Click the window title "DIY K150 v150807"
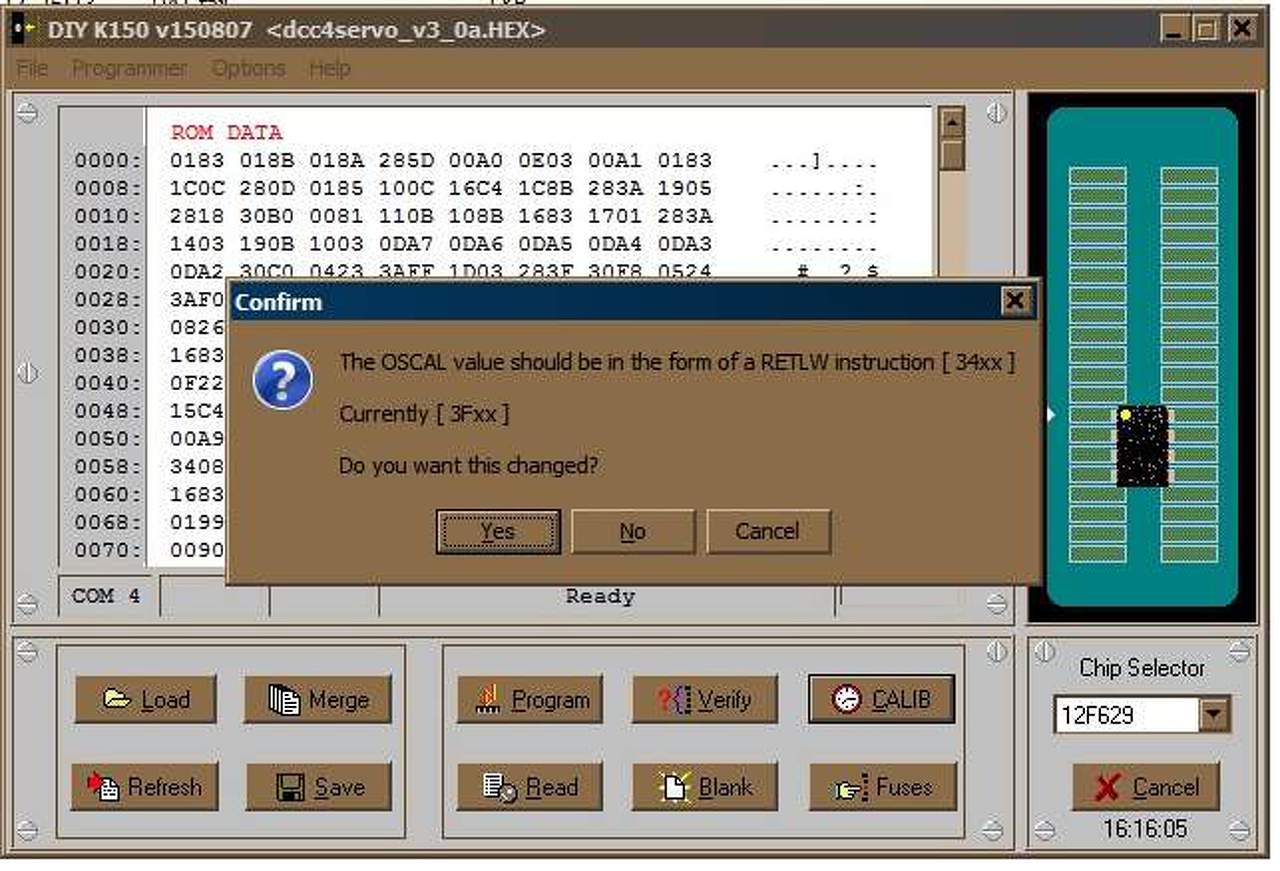Screen dimensions: 1280x871 click(150, 30)
